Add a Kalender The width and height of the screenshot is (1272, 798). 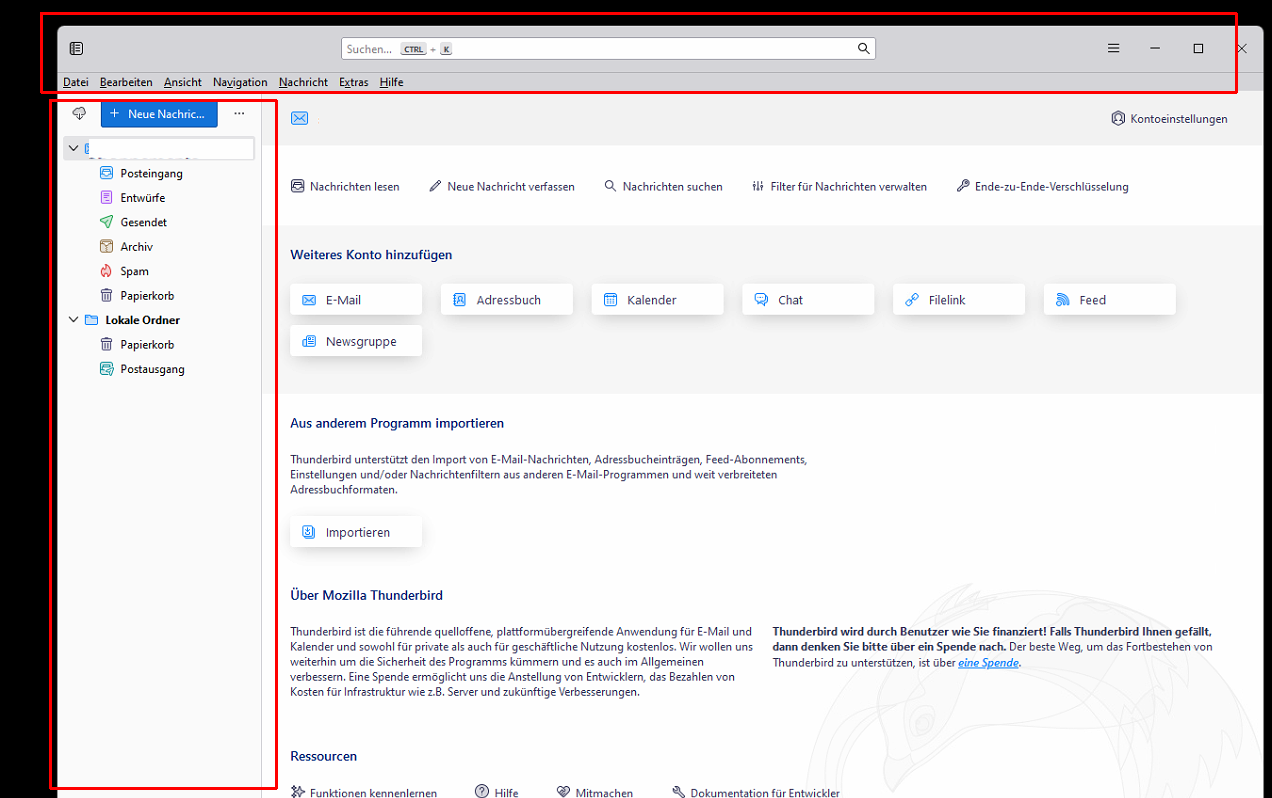click(x=657, y=300)
